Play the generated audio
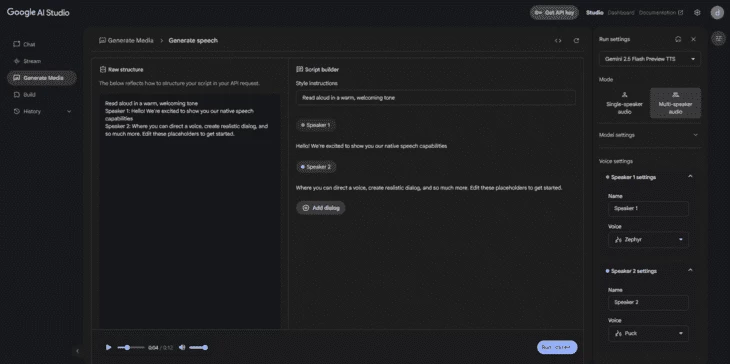This screenshot has width=730, height=364. point(108,347)
